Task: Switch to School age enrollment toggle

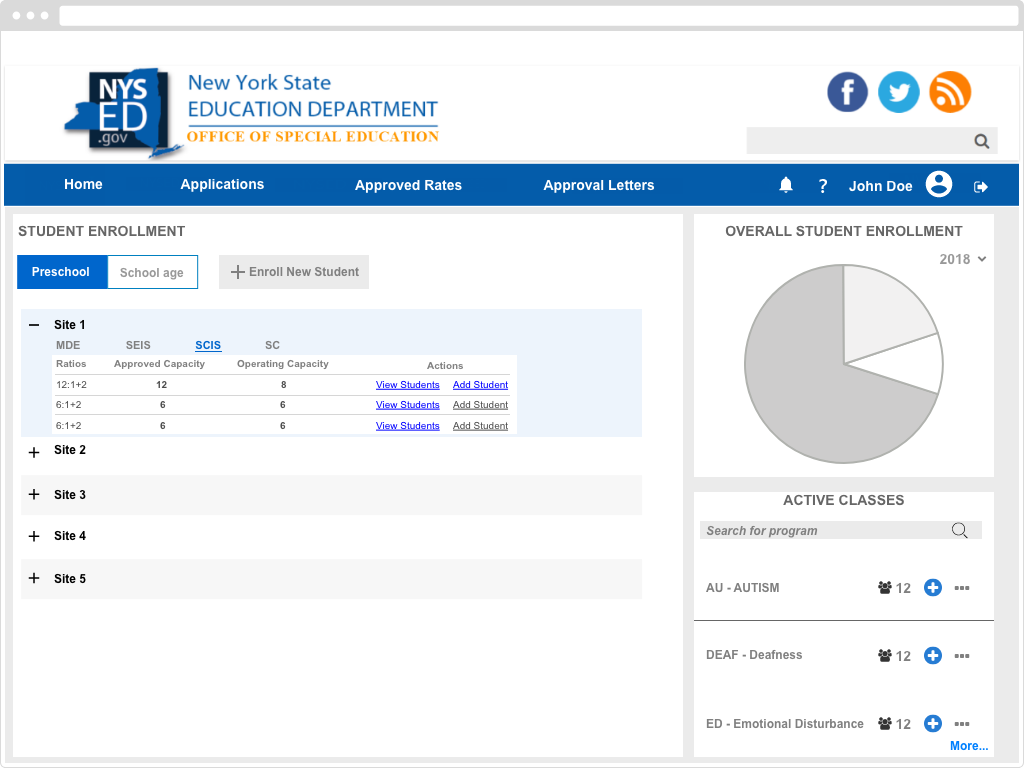Action: (x=152, y=273)
